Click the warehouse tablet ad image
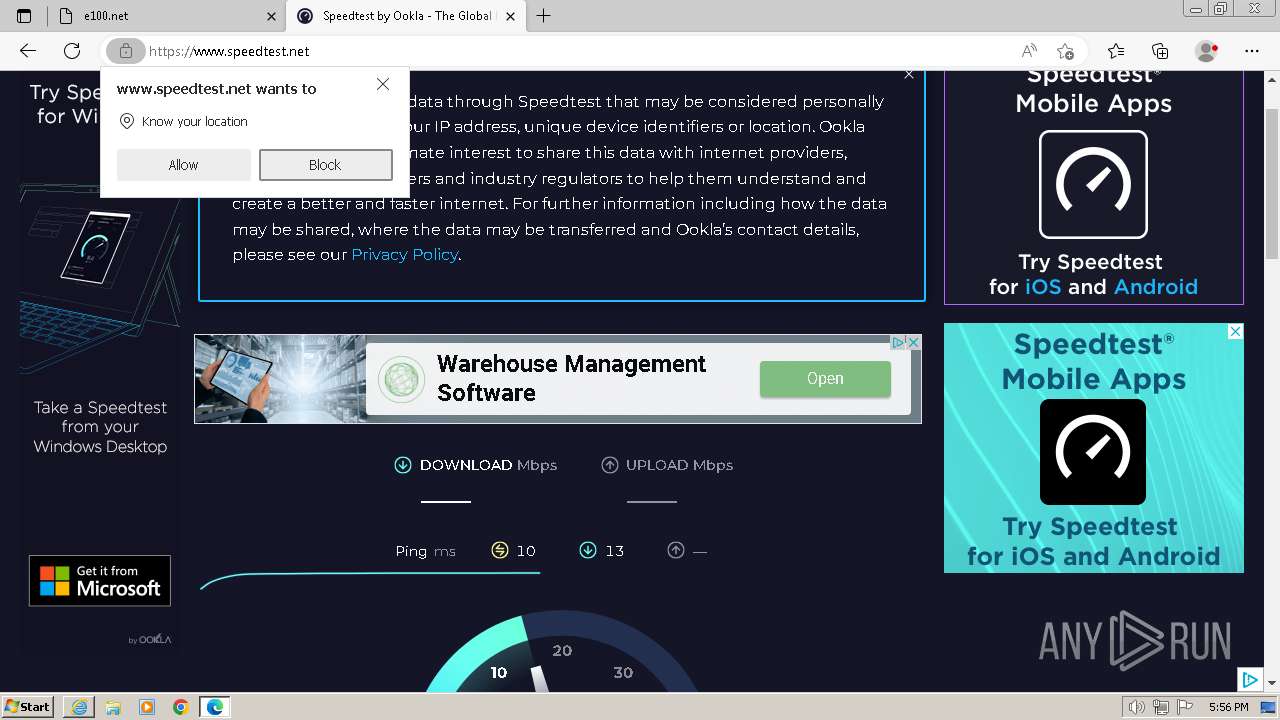Viewport: 1280px width, 720px height. pos(279,379)
